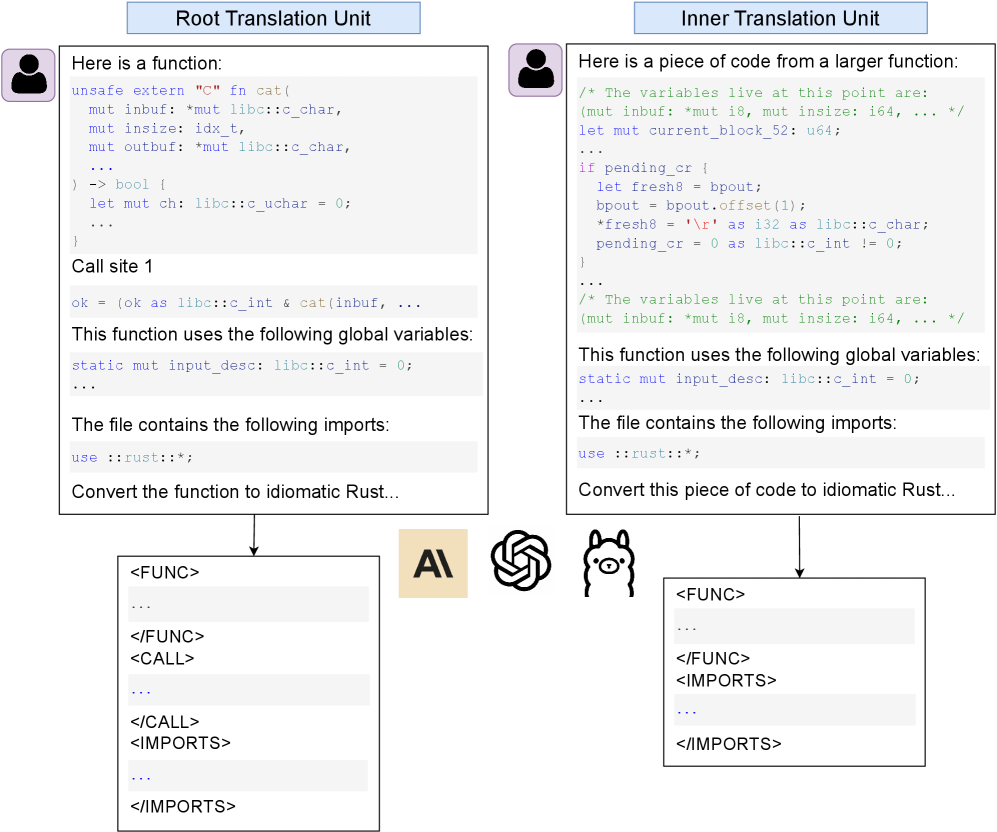Click the user avatar beside Inner Translation Unit prompt
This screenshot has width=997, height=832.
pos(535,70)
